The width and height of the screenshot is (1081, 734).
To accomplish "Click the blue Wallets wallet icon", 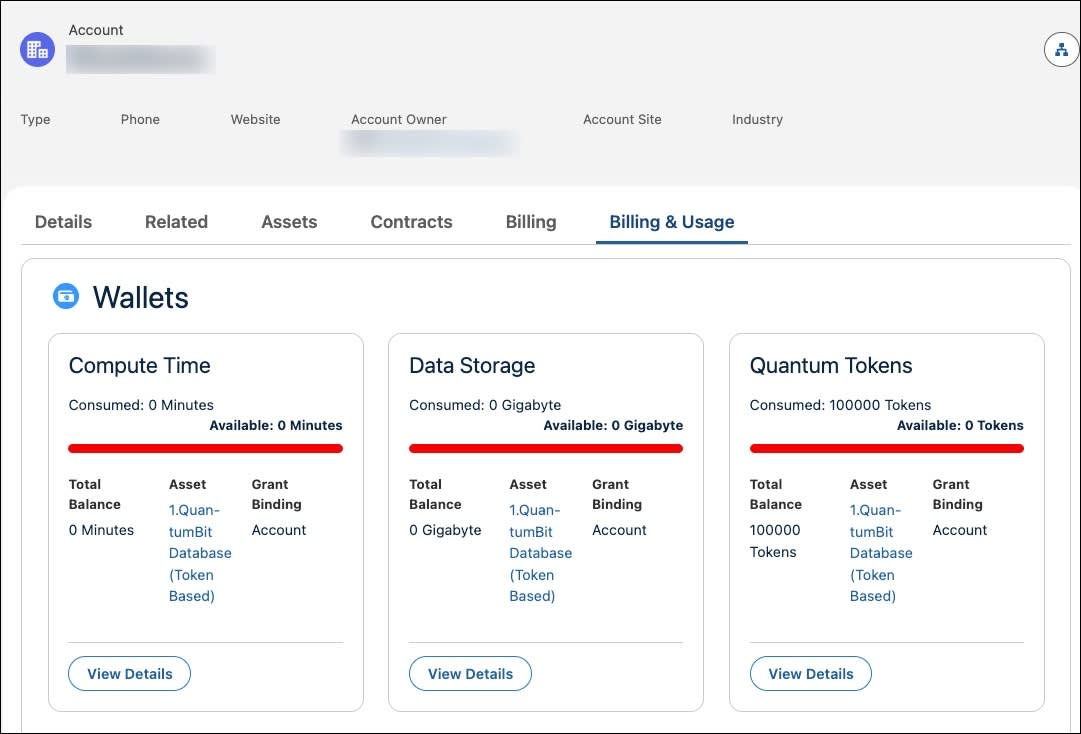I will (x=65, y=295).
